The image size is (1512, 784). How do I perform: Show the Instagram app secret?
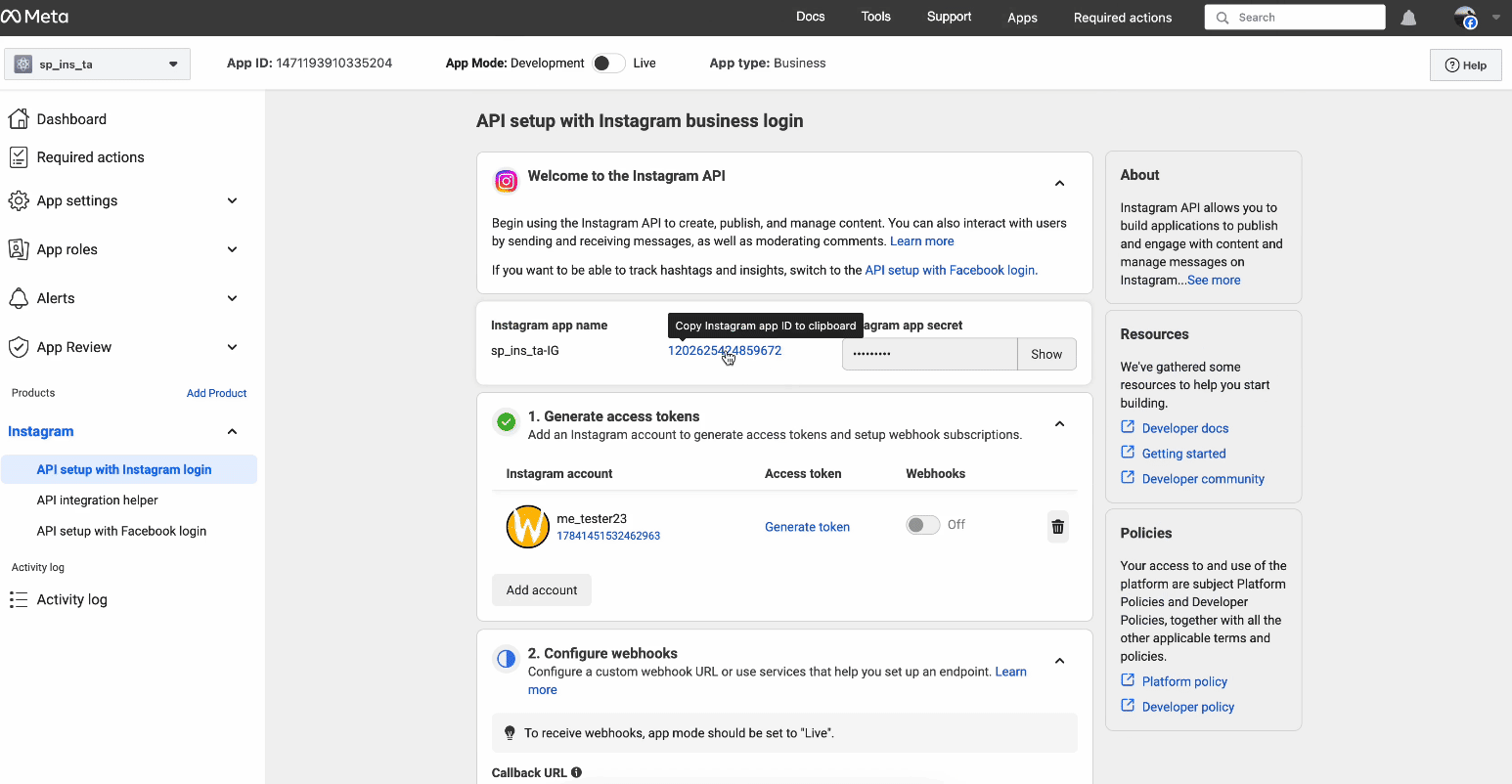point(1045,354)
